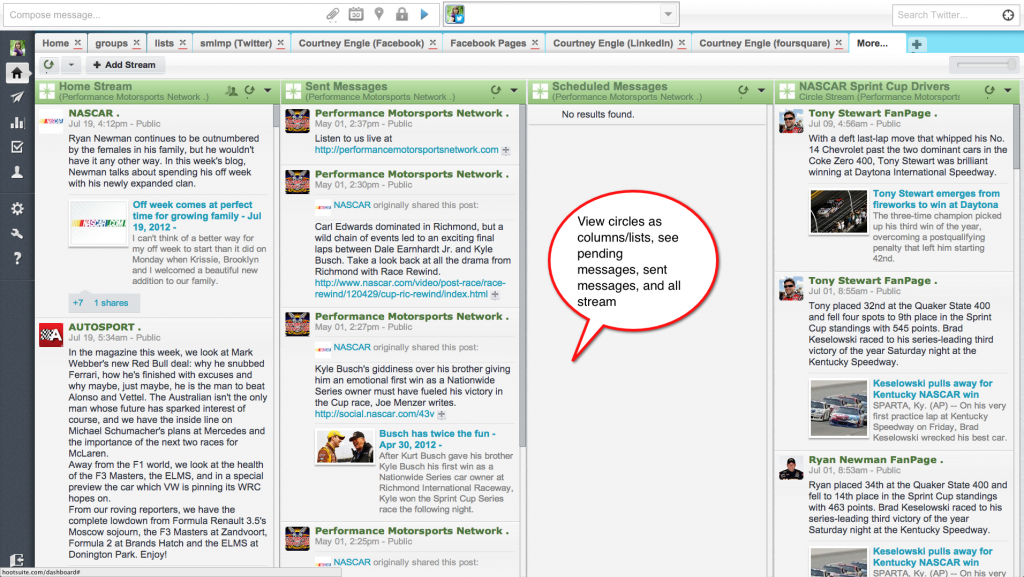1024x577 pixels.
Task: Switch to the lists tab
Action: [x=164, y=43]
